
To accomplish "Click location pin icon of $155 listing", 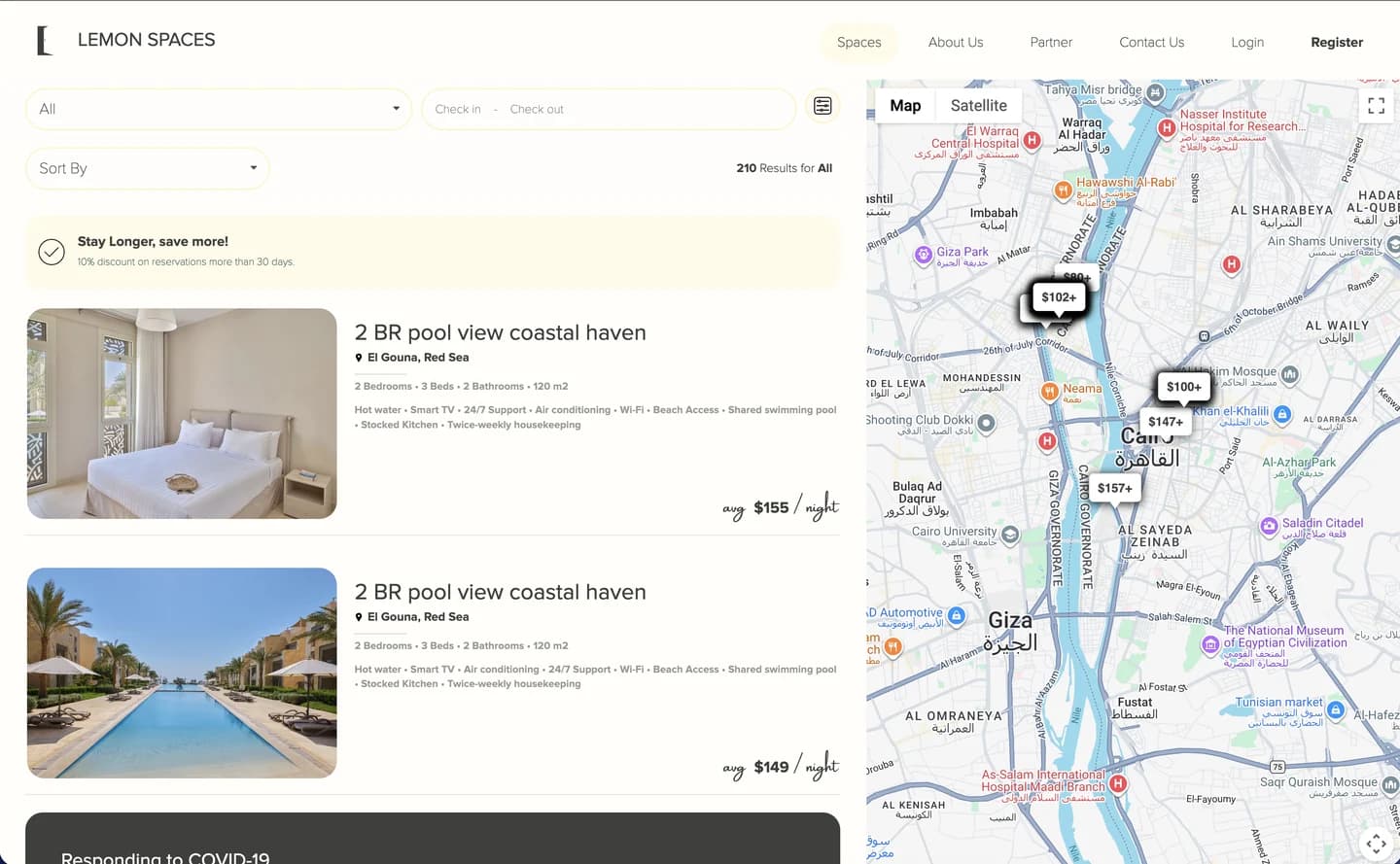I will click(x=359, y=358).
